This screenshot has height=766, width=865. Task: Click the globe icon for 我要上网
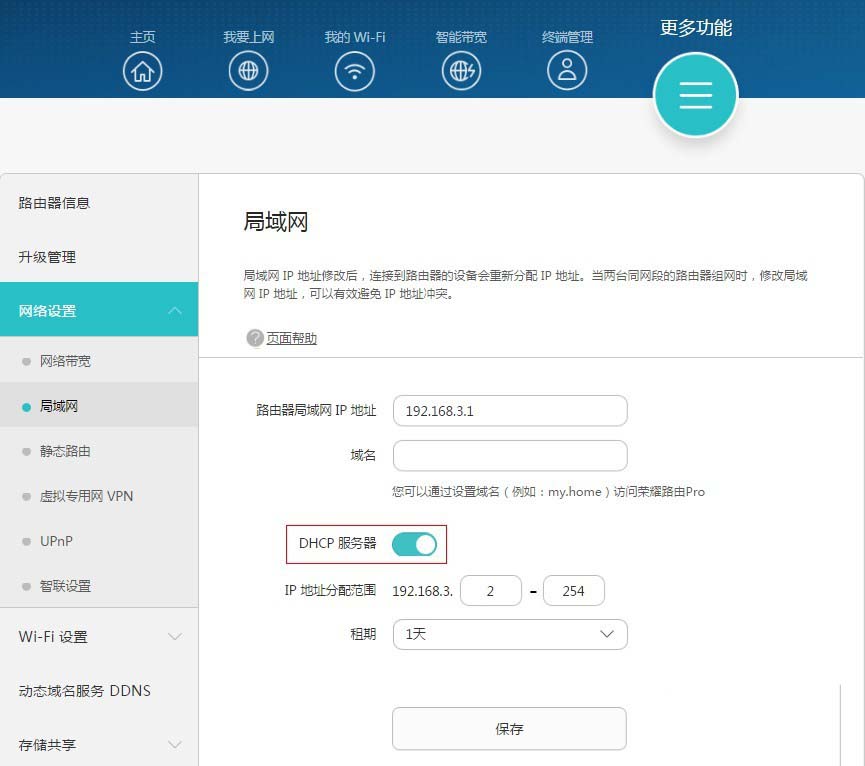pos(248,71)
